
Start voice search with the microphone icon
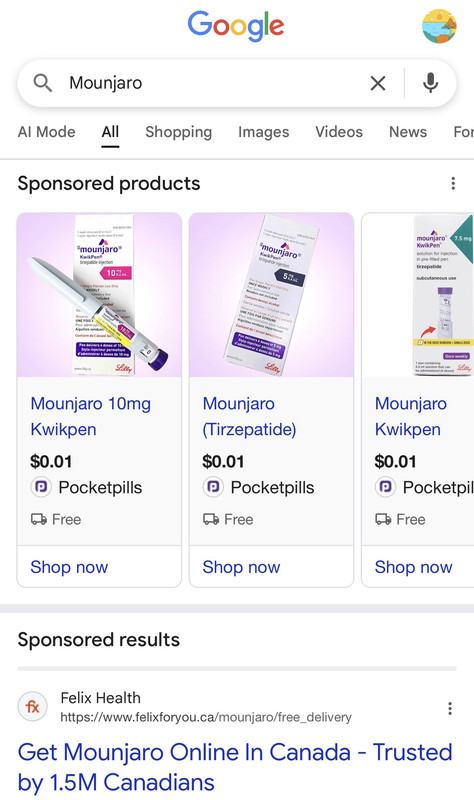click(431, 83)
